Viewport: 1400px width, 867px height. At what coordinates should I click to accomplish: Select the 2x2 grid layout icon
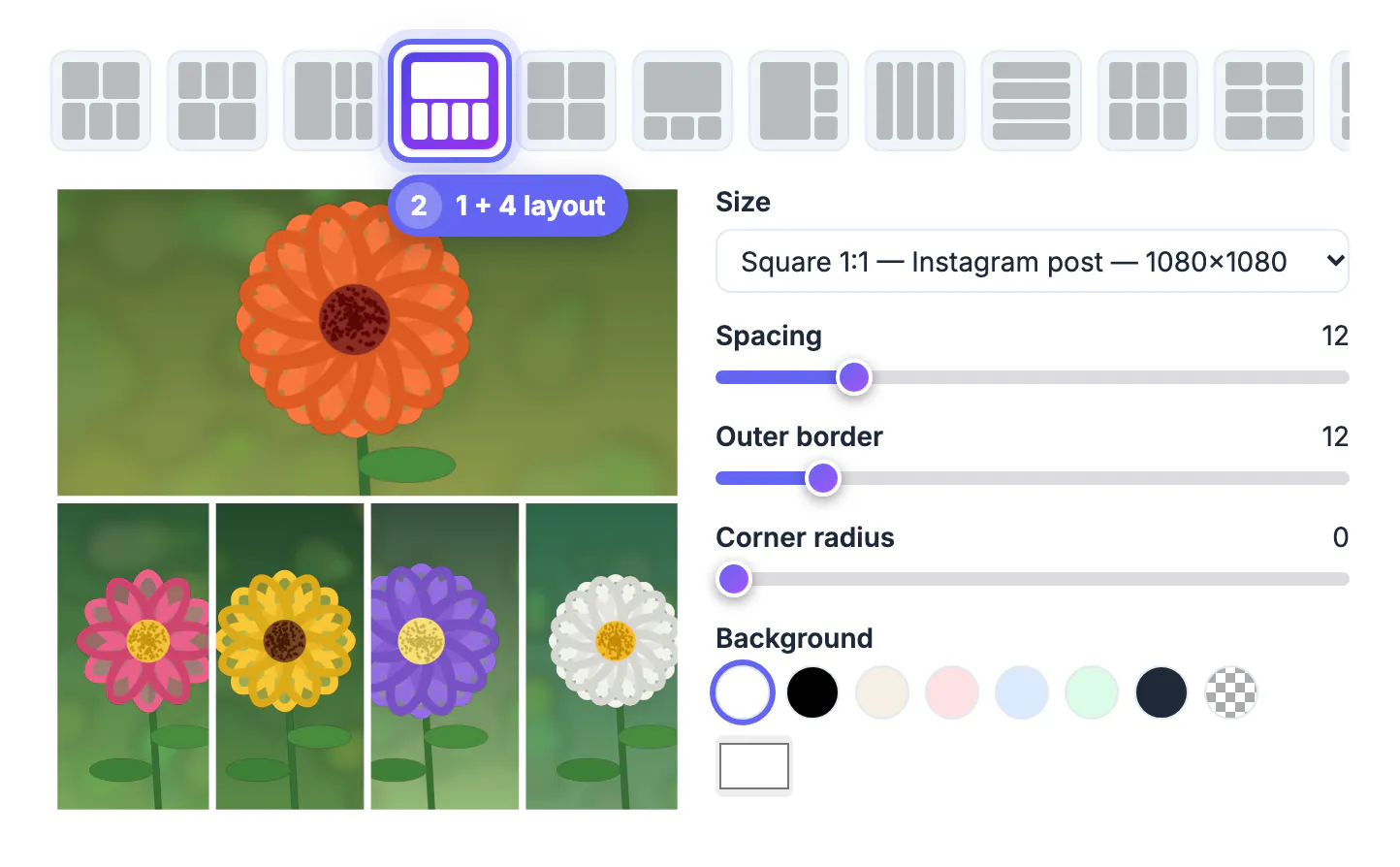click(x=566, y=101)
